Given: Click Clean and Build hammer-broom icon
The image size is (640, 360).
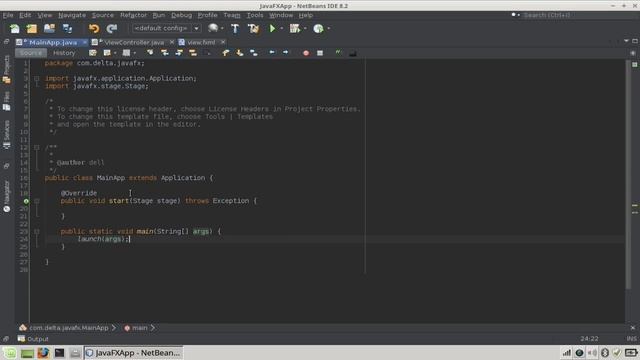Looking at the screenshot, I should point(253,28).
